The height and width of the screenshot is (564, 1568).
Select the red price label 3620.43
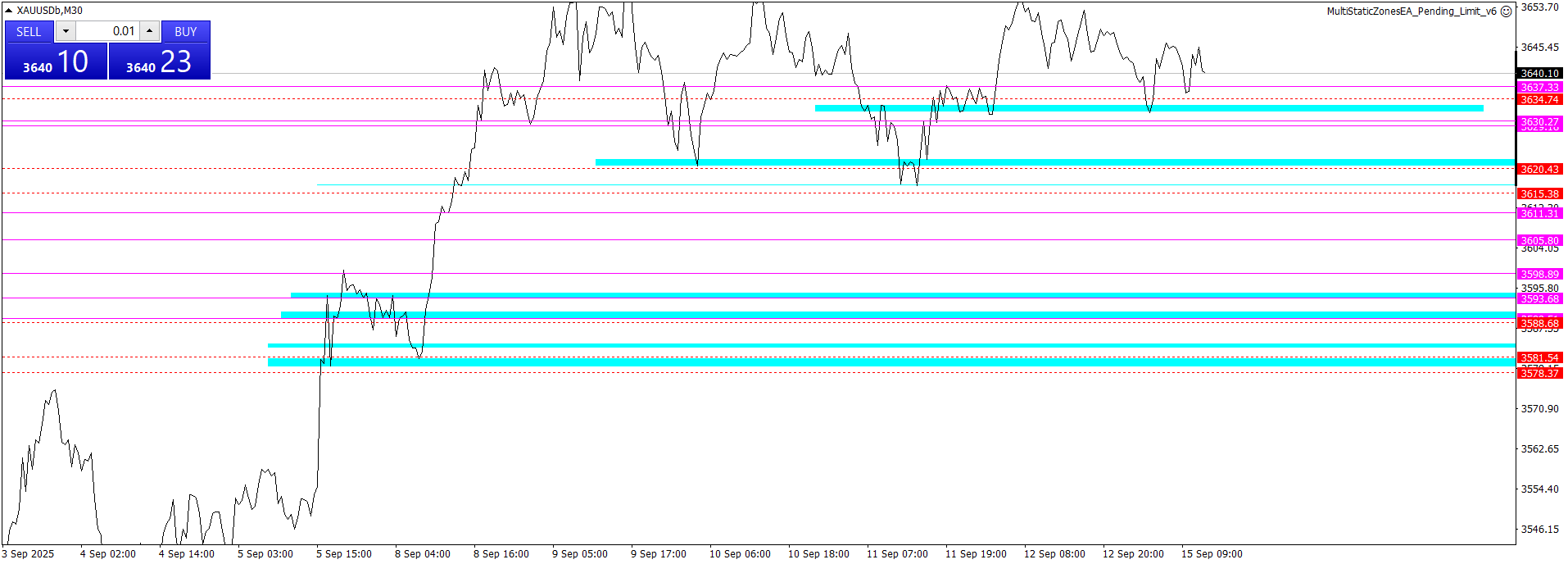pos(1540,169)
